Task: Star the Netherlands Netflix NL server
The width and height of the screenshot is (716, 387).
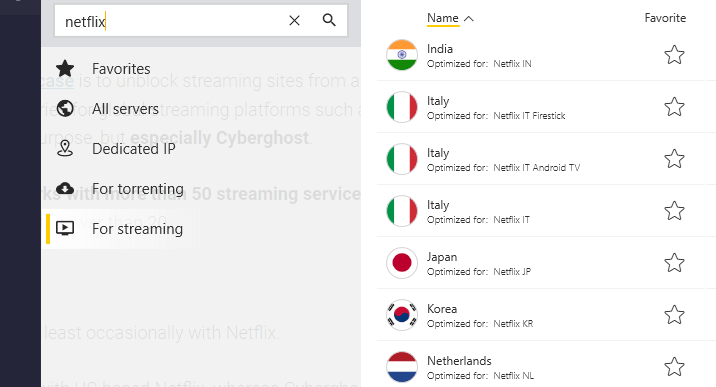Action: [x=674, y=367]
